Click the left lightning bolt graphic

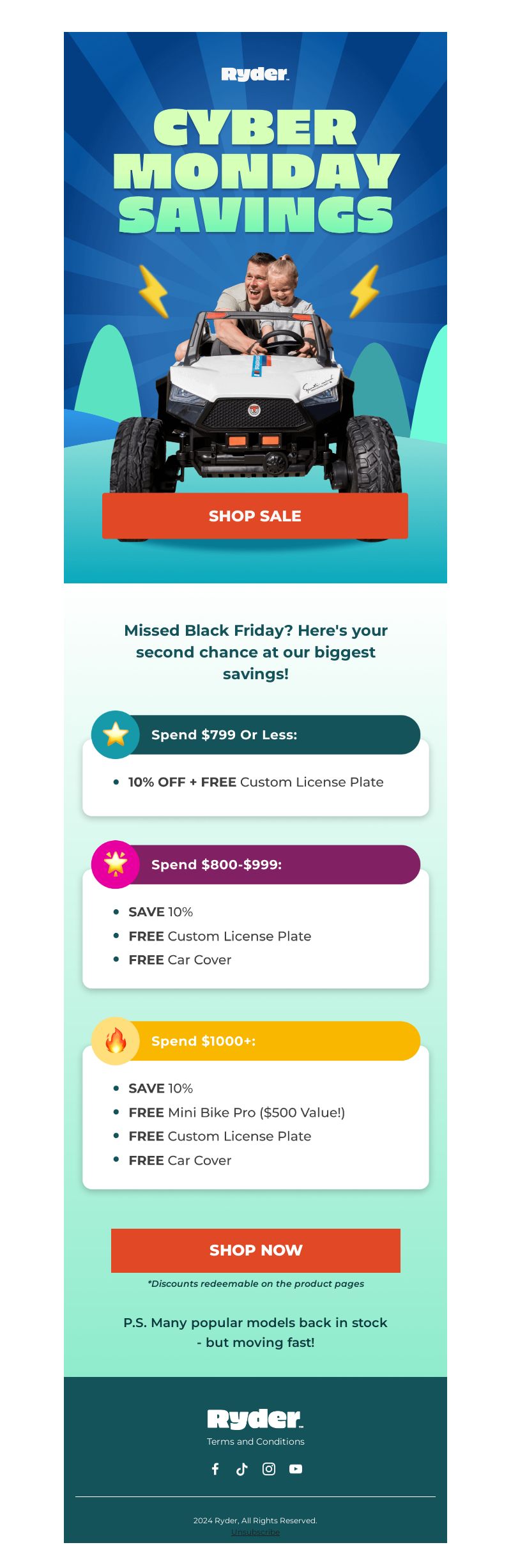click(x=153, y=291)
